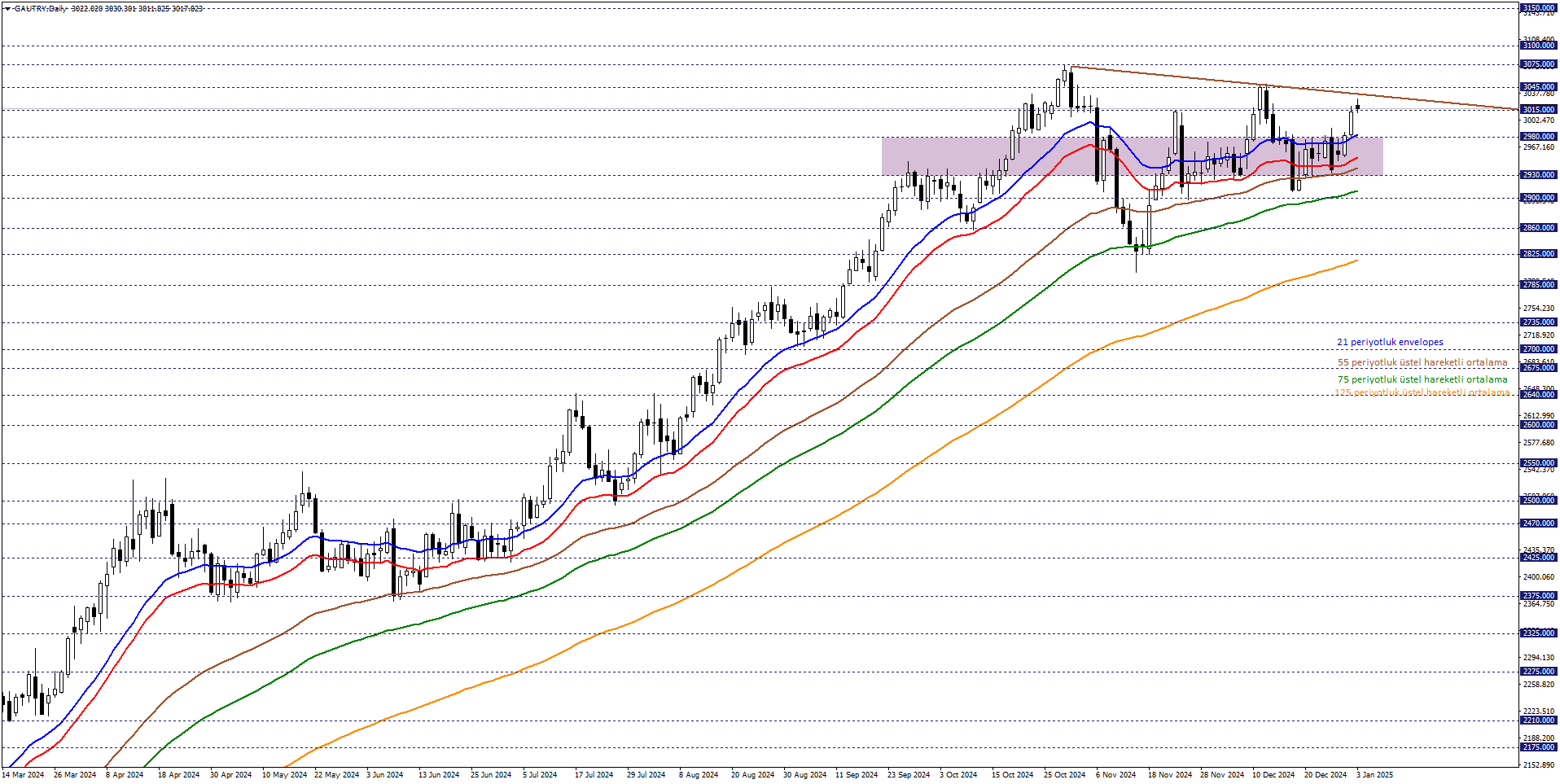Click the 2600.000 price level label
The height and width of the screenshot is (784, 1560).
[x=1539, y=425]
